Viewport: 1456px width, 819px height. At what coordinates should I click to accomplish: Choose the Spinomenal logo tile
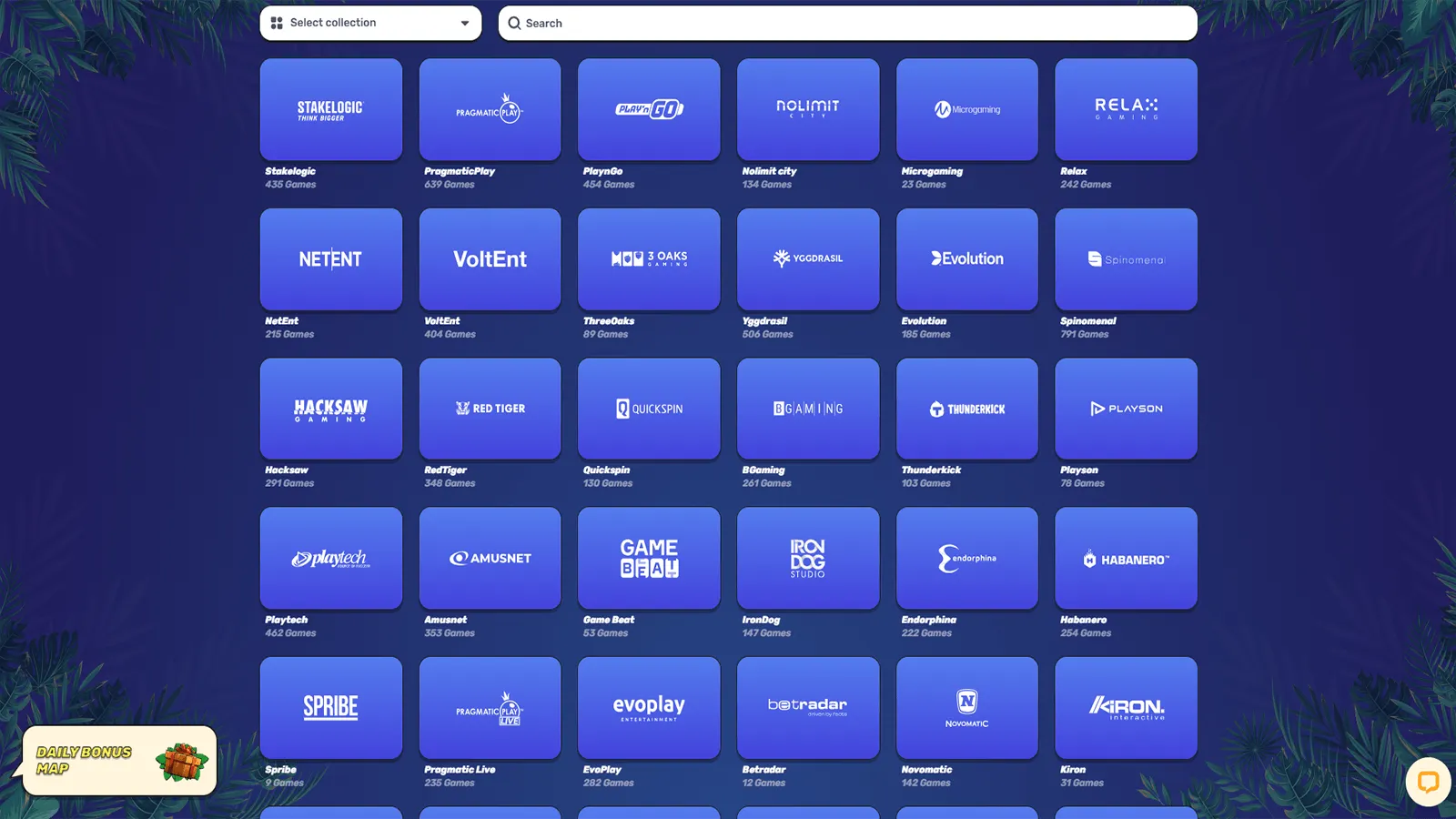(1126, 259)
